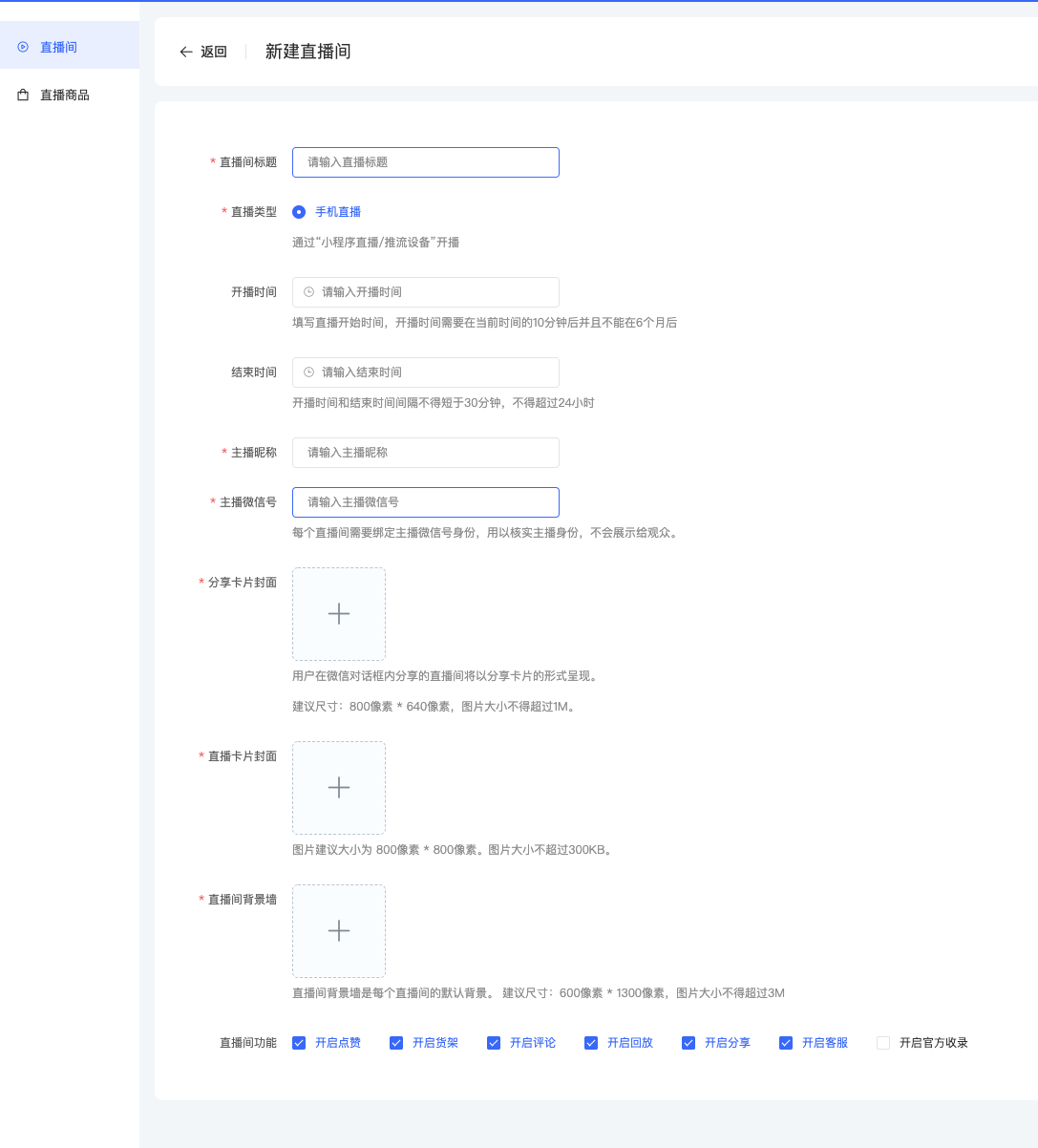The width and height of the screenshot is (1038, 1148).
Task: Click the clock icon in 开播时间 field
Action: pos(308,292)
